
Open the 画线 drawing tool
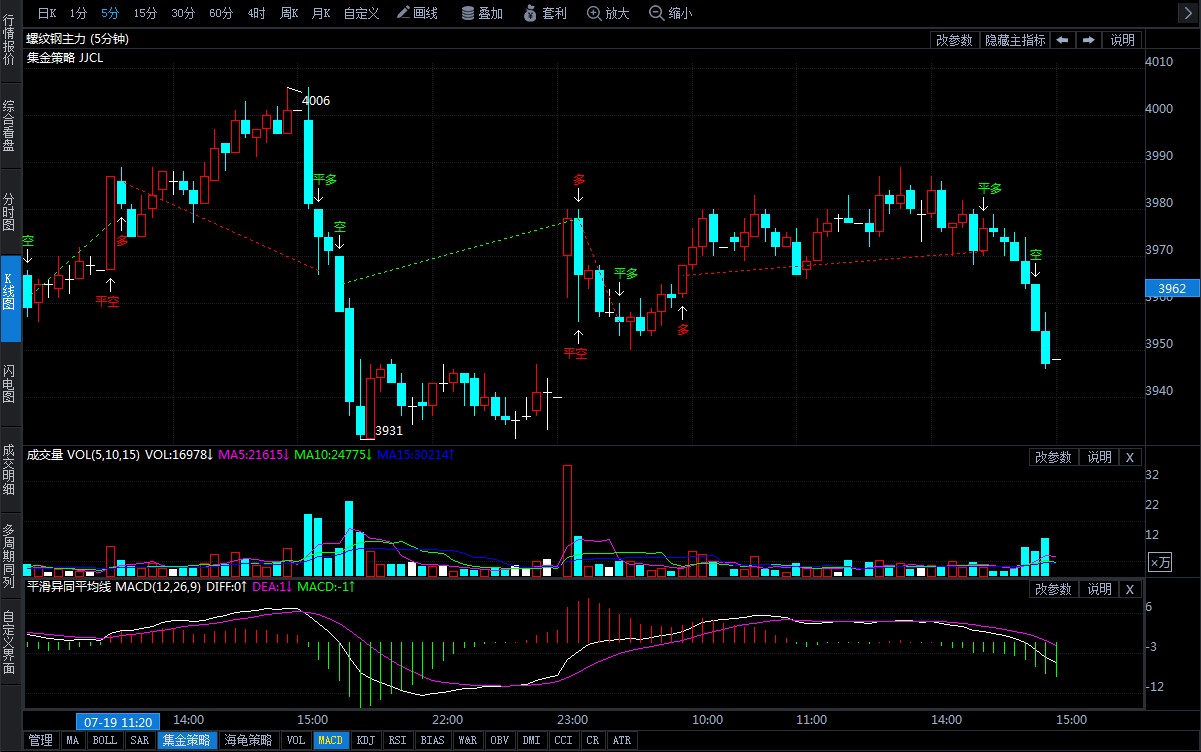click(417, 13)
